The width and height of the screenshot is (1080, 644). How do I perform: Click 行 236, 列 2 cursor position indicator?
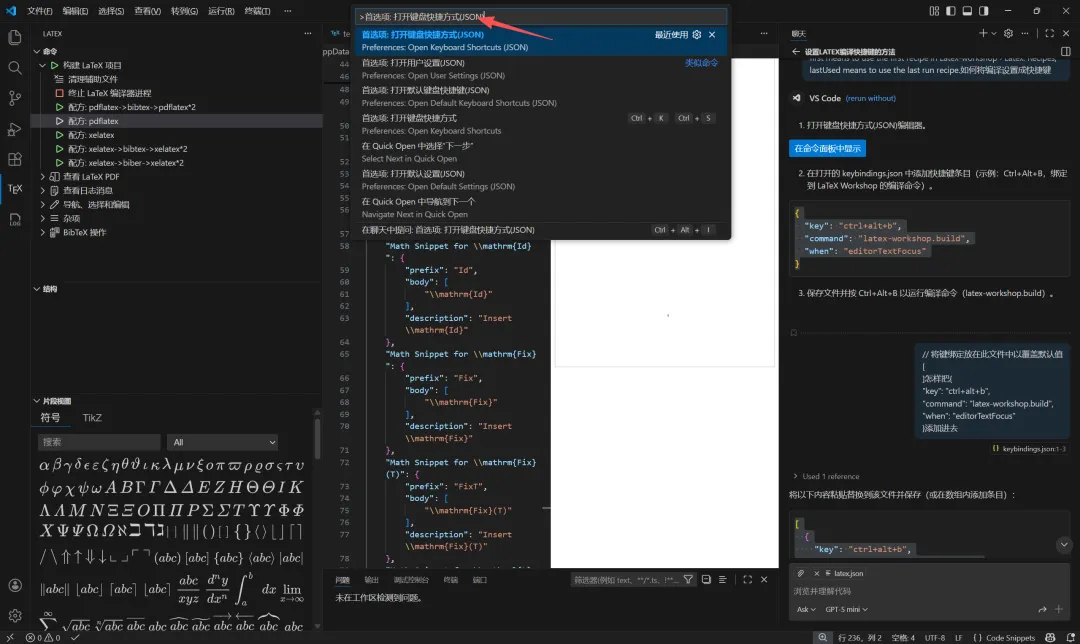pos(860,638)
